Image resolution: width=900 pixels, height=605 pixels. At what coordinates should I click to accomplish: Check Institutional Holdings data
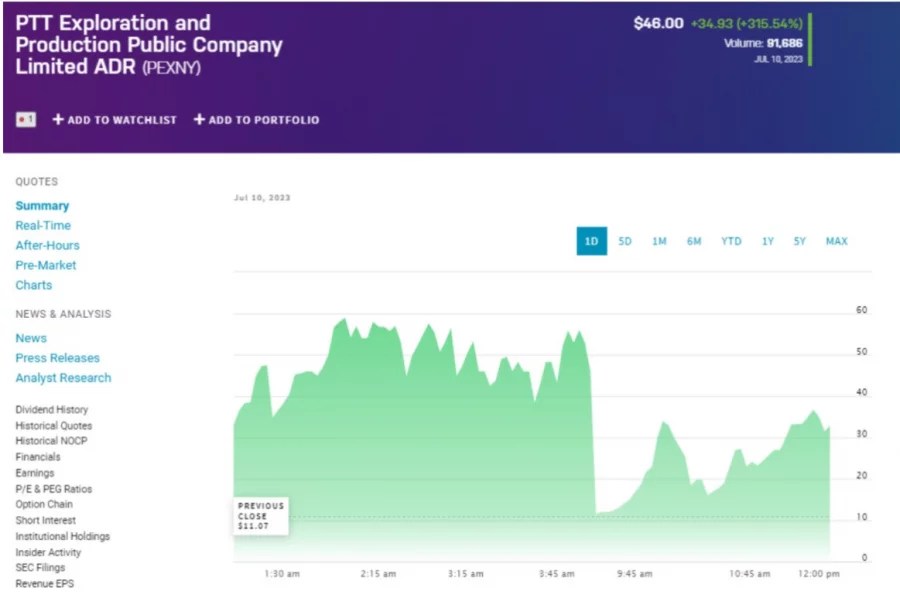click(x=61, y=536)
